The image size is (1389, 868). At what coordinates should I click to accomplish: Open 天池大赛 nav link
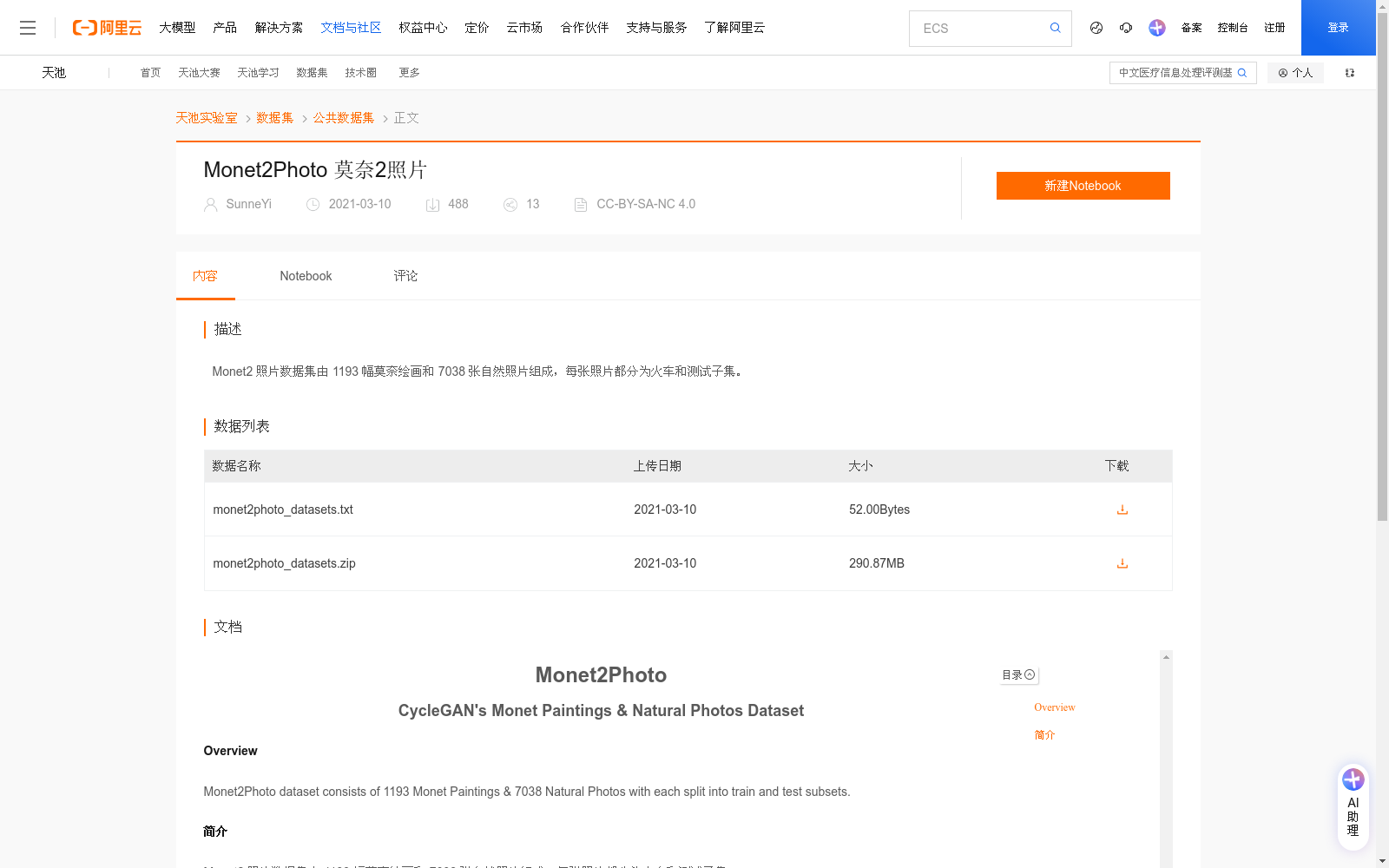click(199, 73)
